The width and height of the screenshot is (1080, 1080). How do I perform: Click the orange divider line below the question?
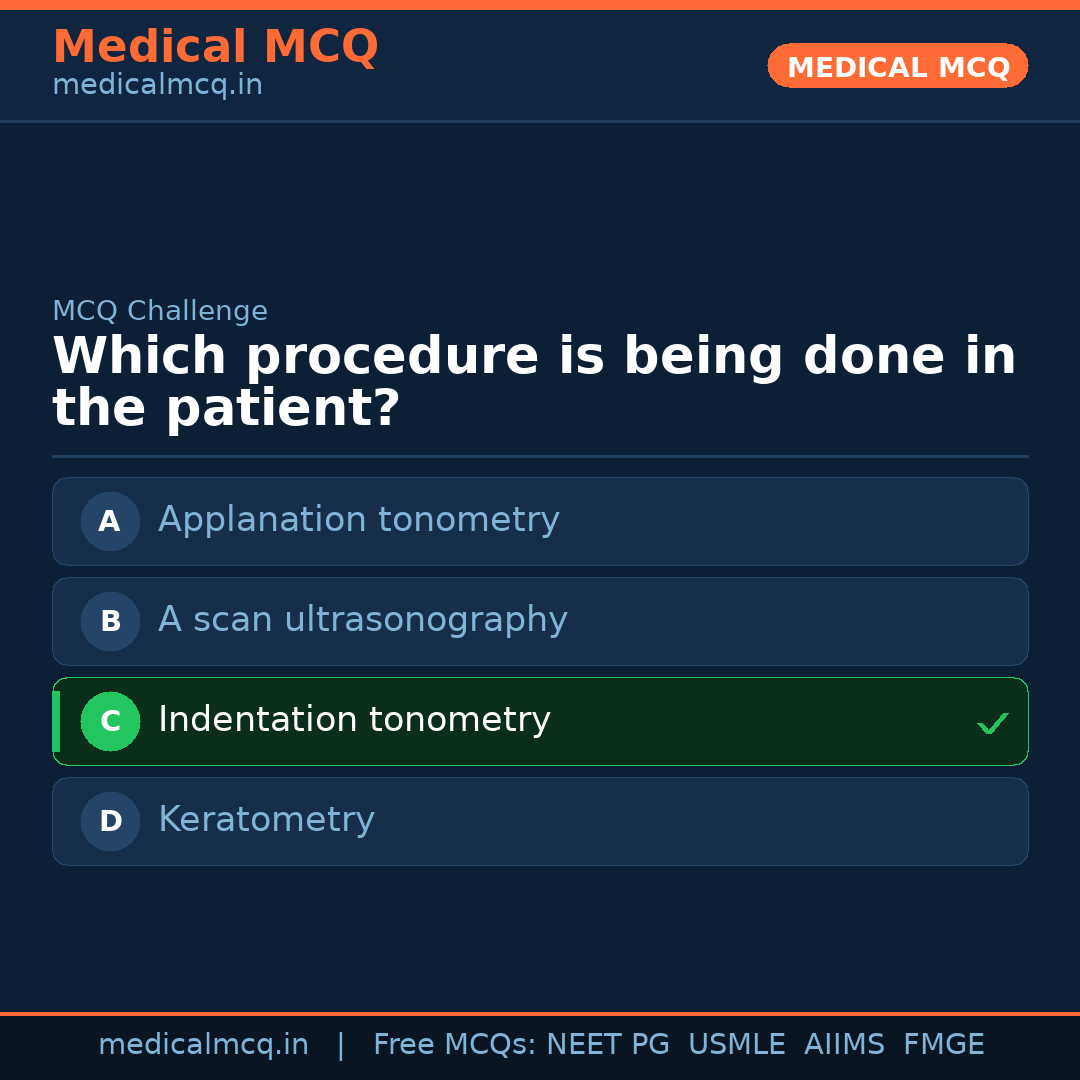pyautogui.click(x=540, y=457)
